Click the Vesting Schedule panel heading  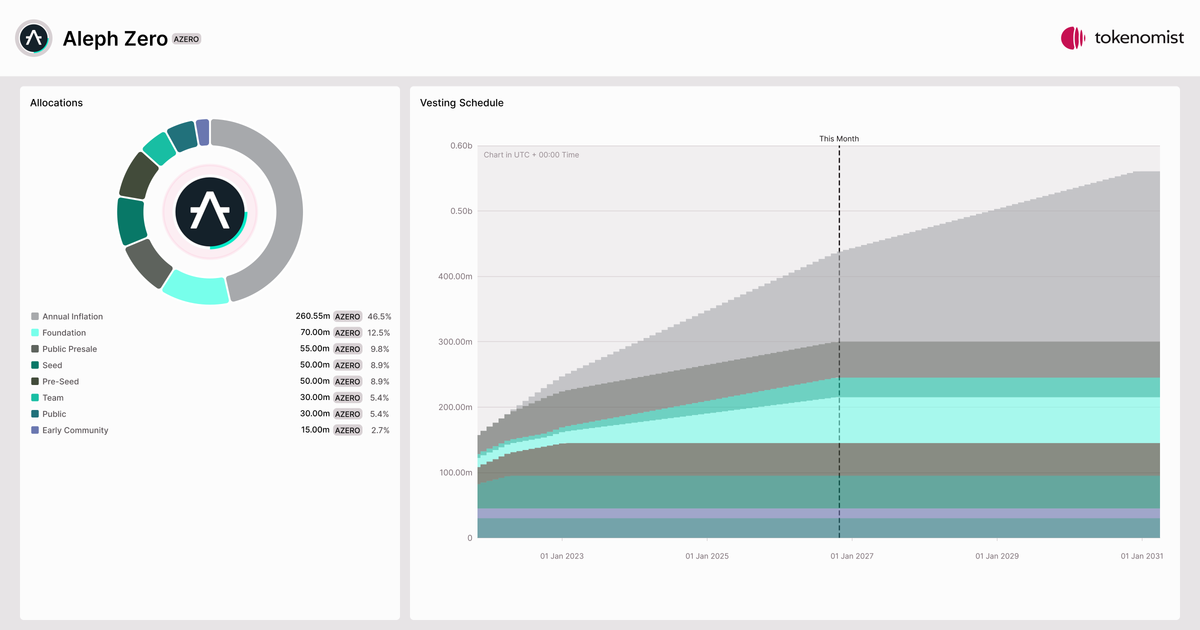pyautogui.click(x=462, y=103)
